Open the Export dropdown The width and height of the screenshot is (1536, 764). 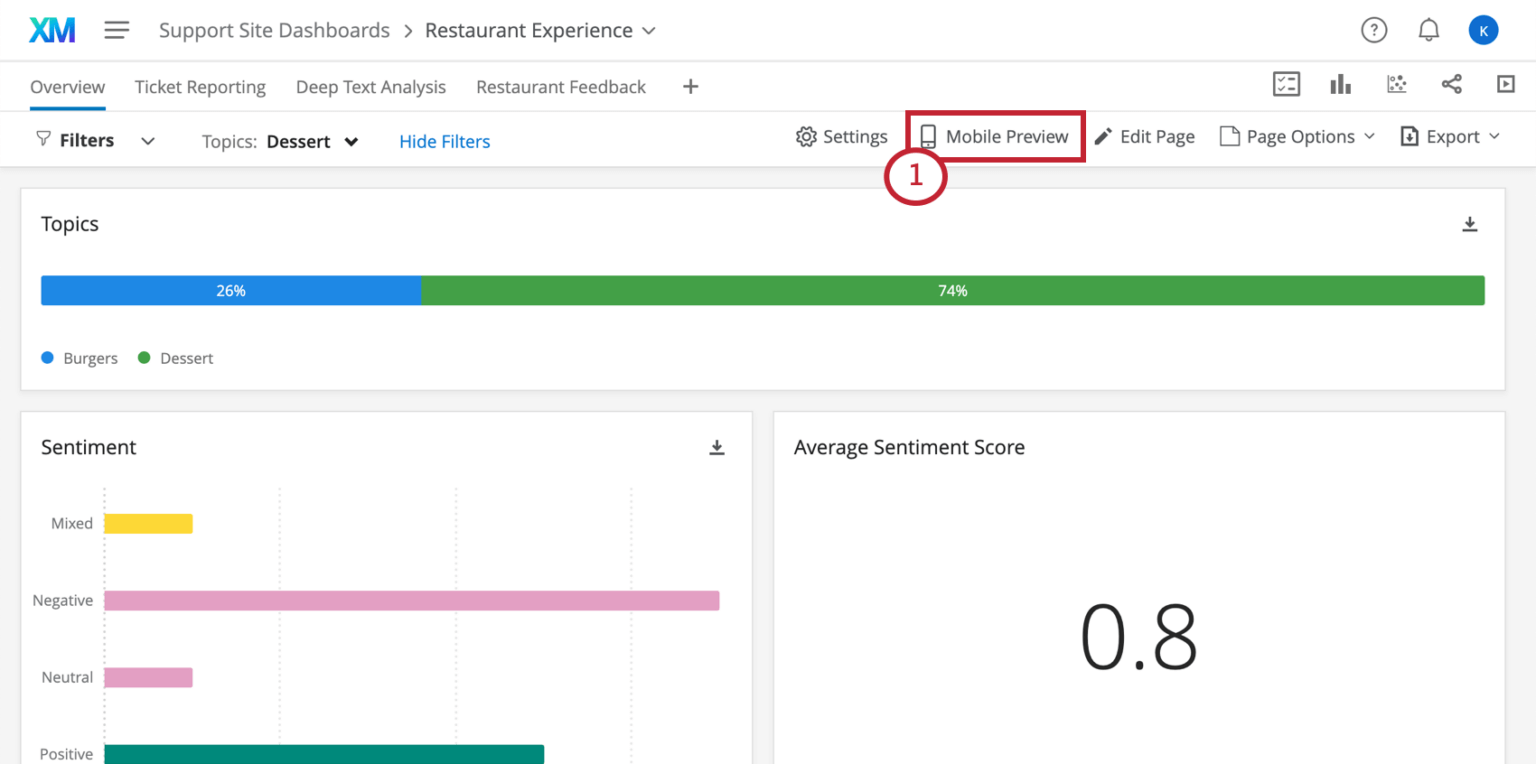pyautogui.click(x=1450, y=137)
